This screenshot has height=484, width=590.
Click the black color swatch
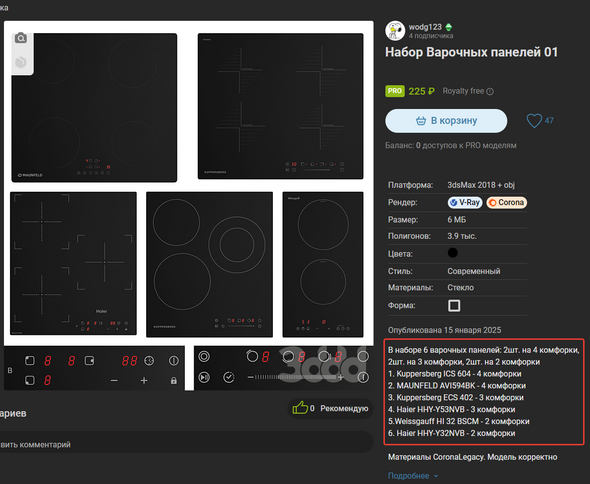click(x=453, y=253)
